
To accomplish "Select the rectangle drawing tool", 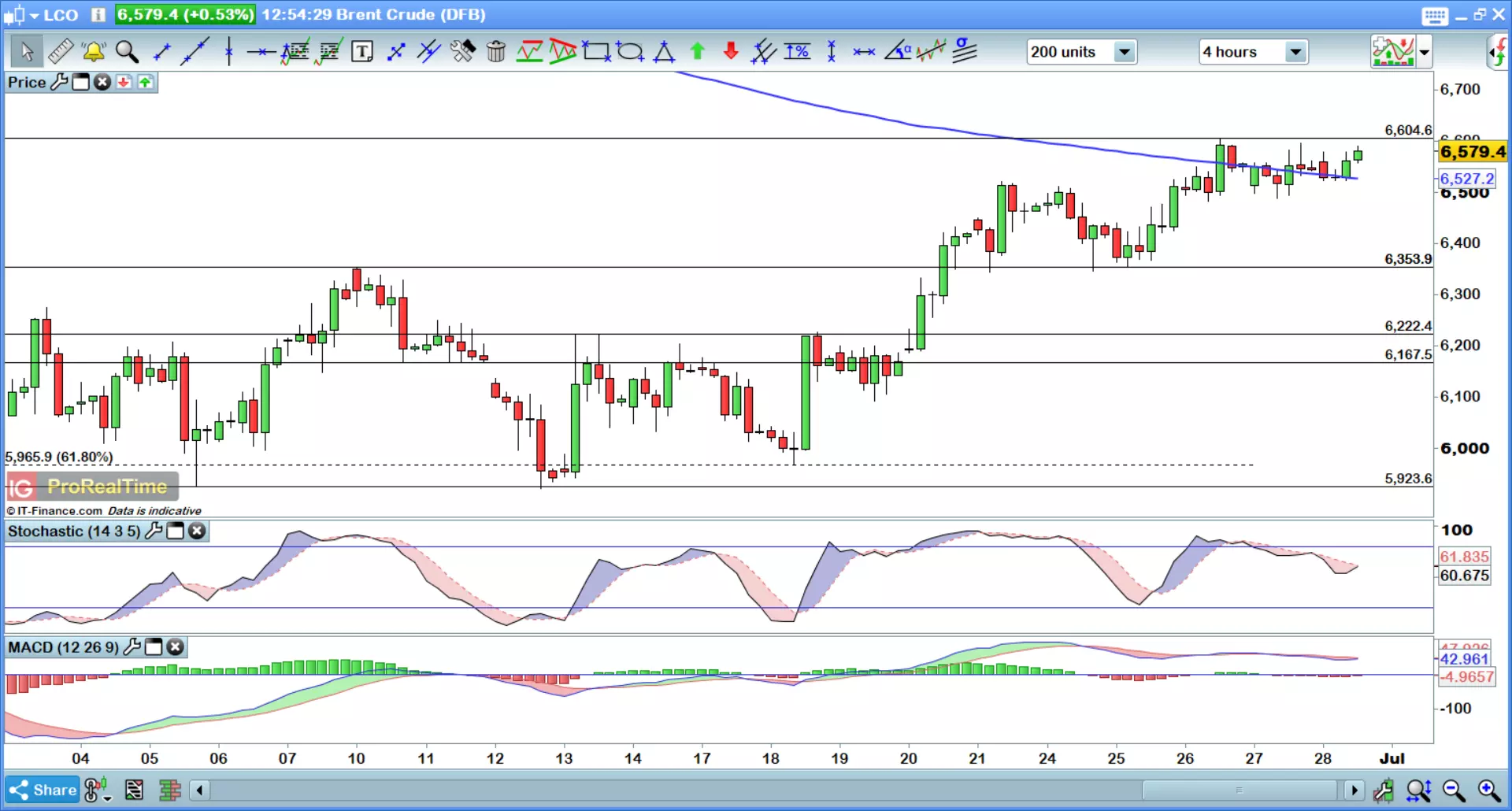I will (x=596, y=52).
